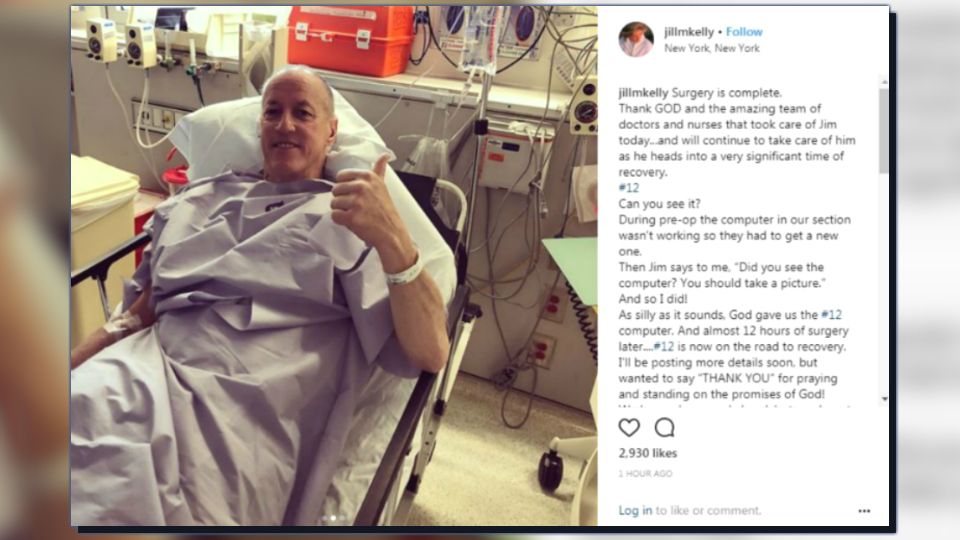Open jillmkelly username in post header
Viewport: 960px width, 540px height.
click(689, 32)
